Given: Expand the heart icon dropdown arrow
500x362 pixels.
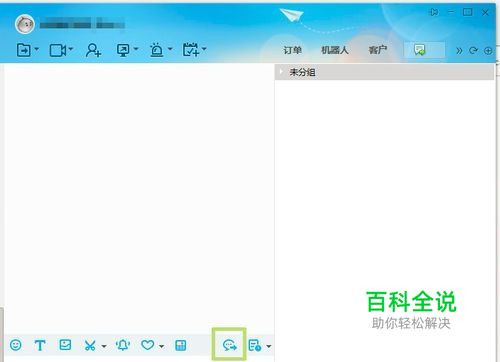Looking at the screenshot, I should (161, 346).
